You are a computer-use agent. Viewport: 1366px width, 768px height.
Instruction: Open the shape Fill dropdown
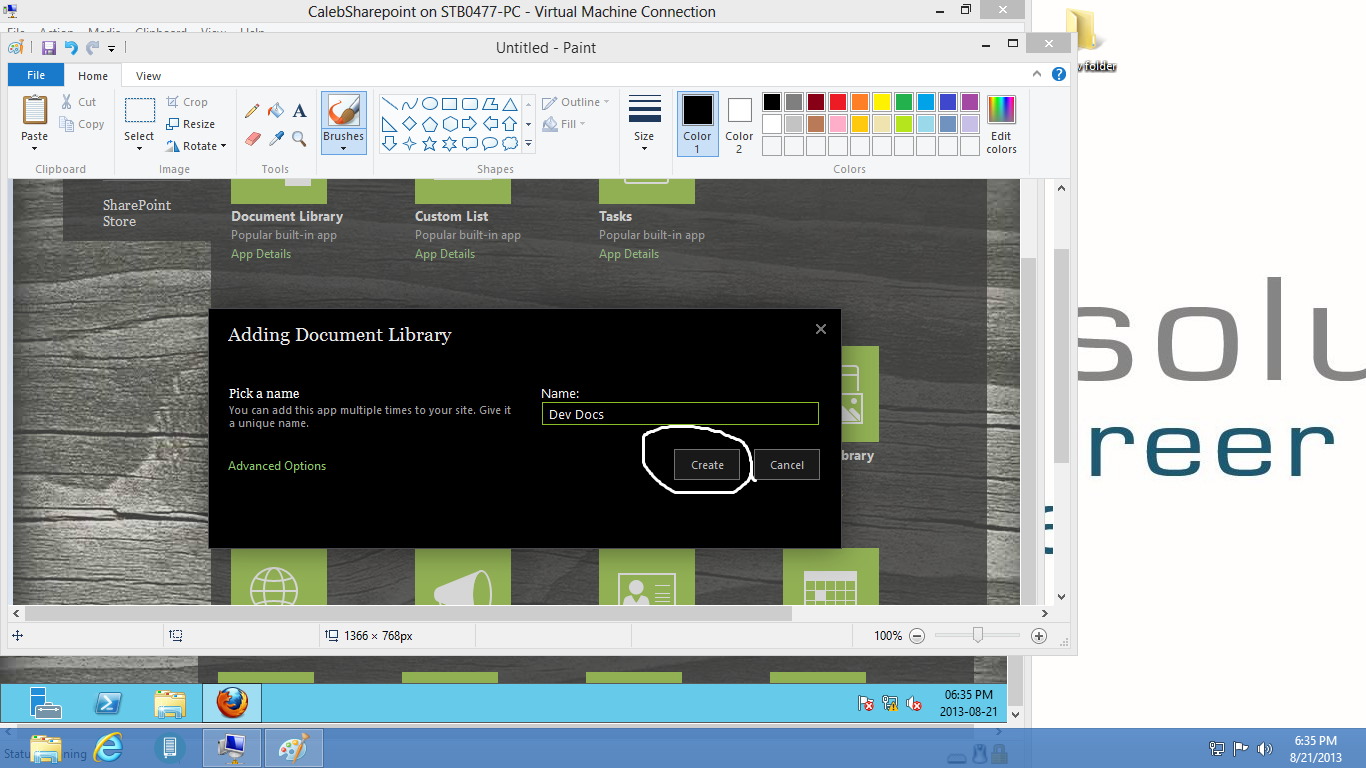(x=564, y=124)
